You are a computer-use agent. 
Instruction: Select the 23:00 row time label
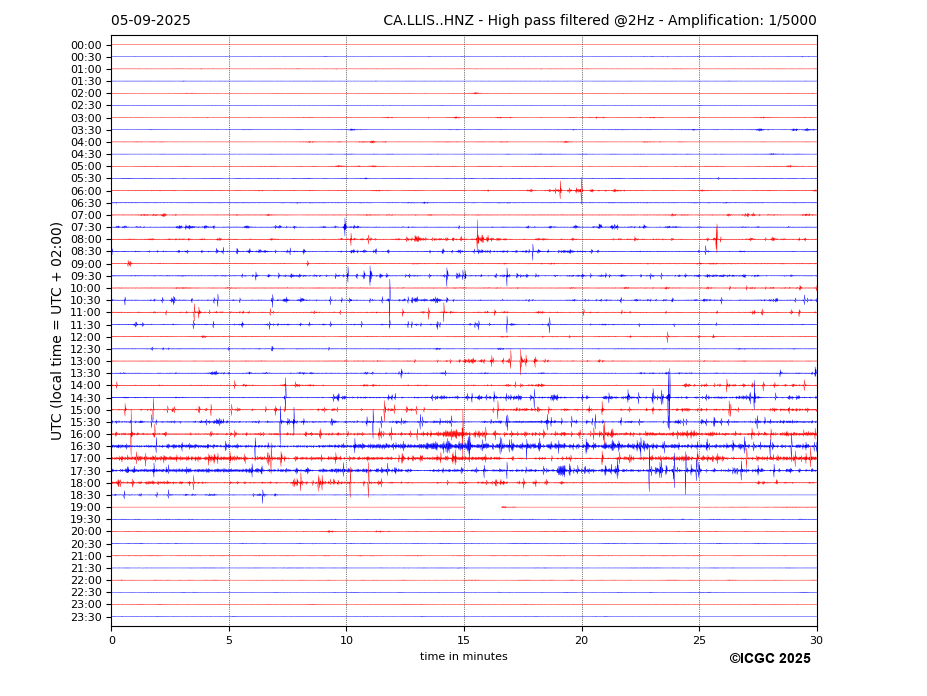point(86,605)
